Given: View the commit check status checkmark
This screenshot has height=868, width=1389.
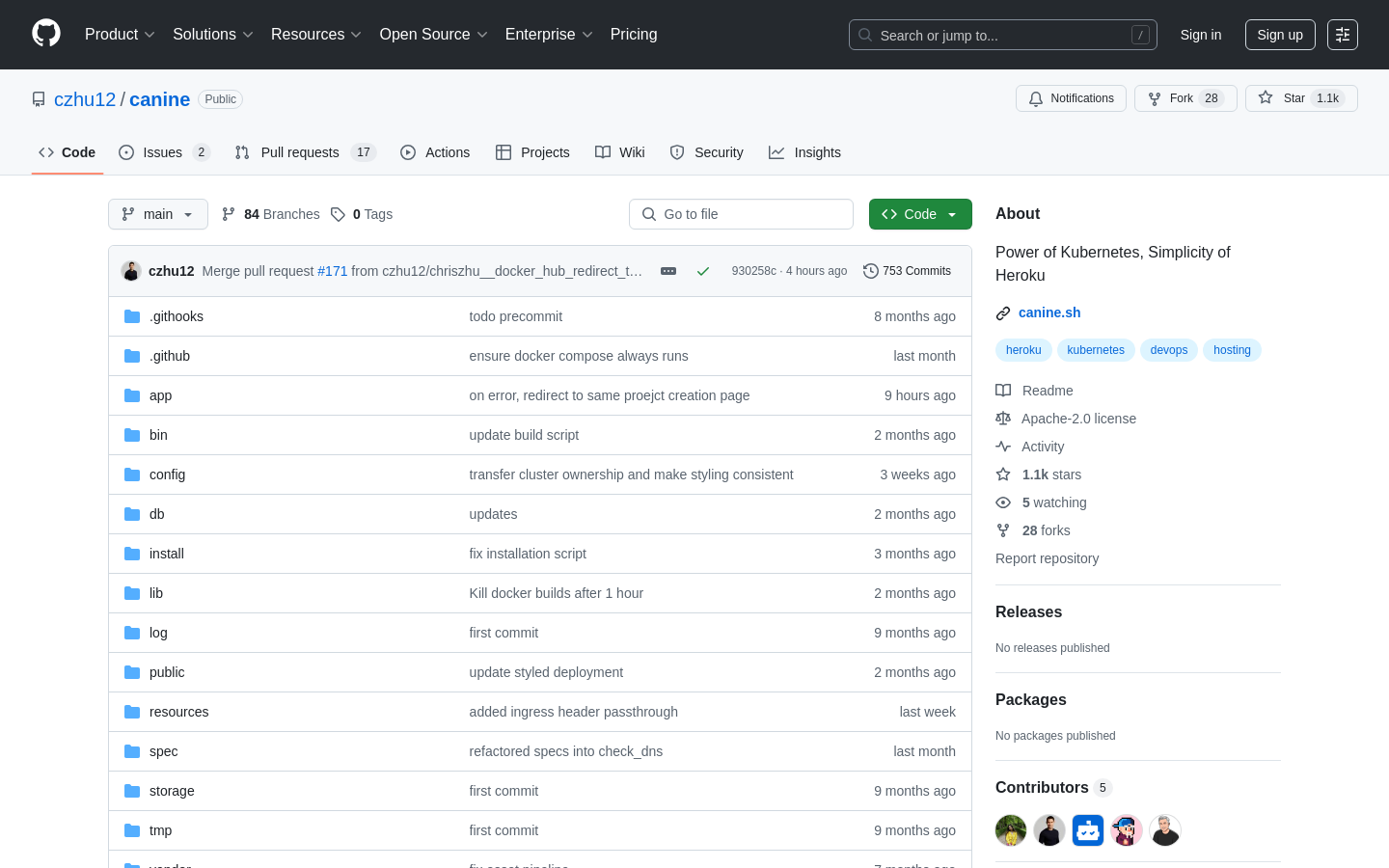Looking at the screenshot, I should [x=703, y=271].
